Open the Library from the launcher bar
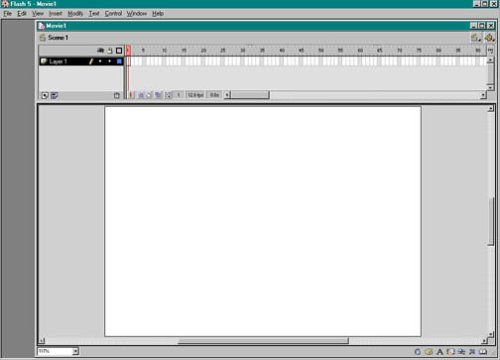The image size is (500, 360). point(483,352)
